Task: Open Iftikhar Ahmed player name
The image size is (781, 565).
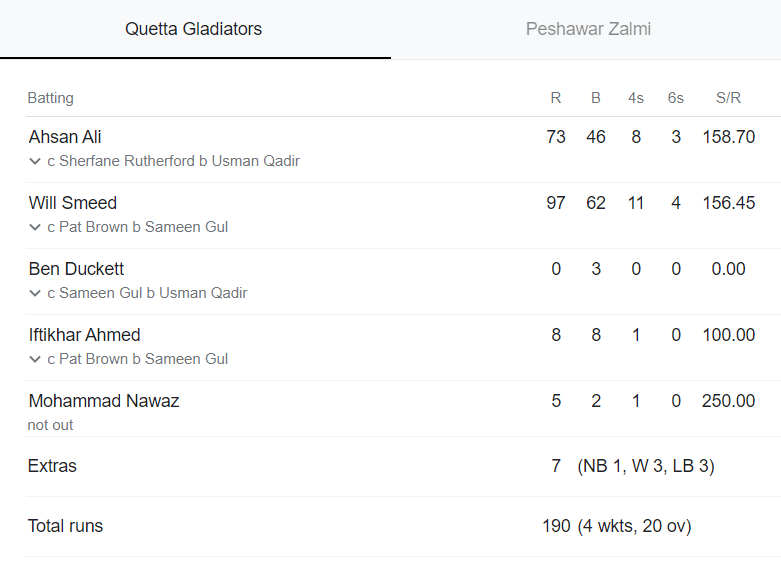Action: (84, 335)
